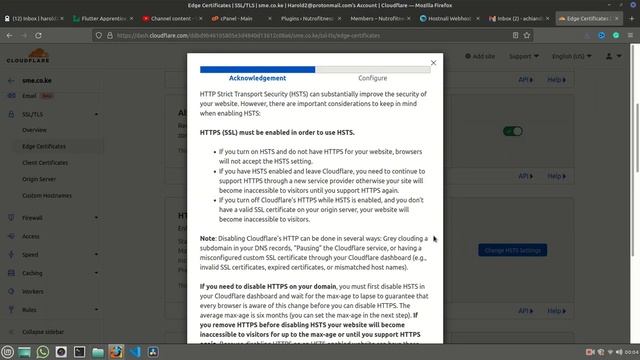Toggle reader view icon in address bar
Image resolution: width=640 pixels, height=360 pixels.
point(516,36)
